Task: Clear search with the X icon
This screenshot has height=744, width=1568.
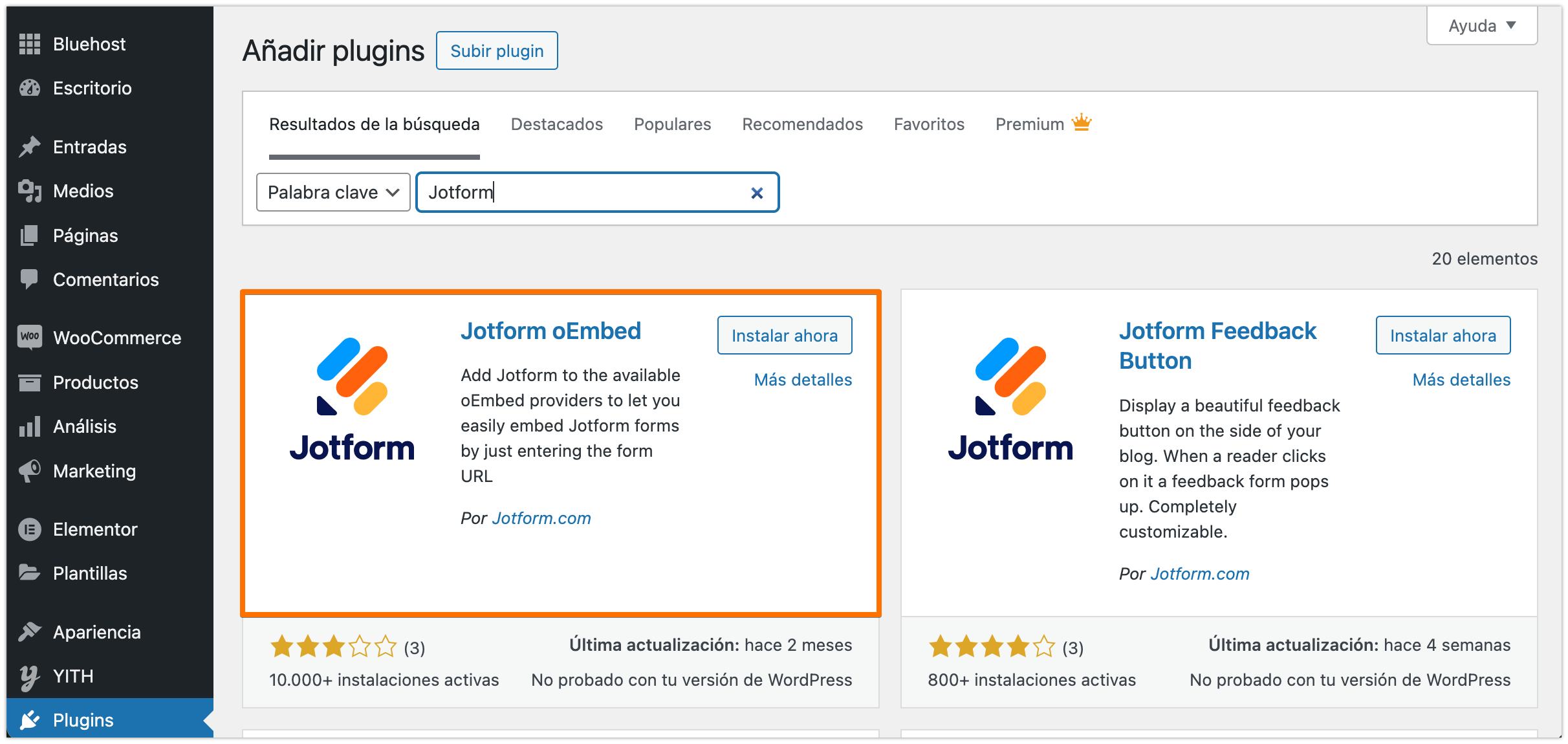Action: coord(757,193)
